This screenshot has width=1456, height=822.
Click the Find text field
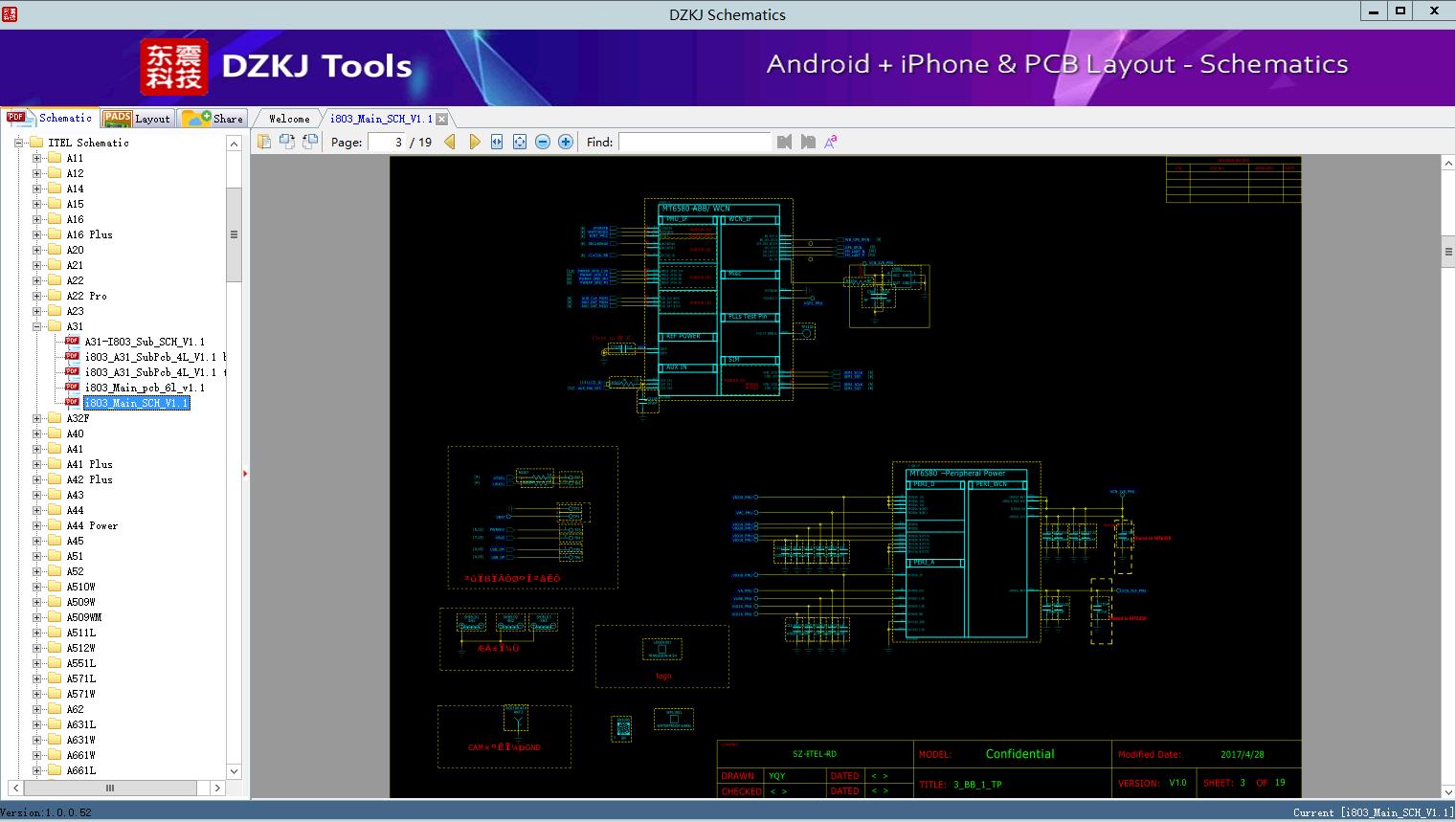694,142
